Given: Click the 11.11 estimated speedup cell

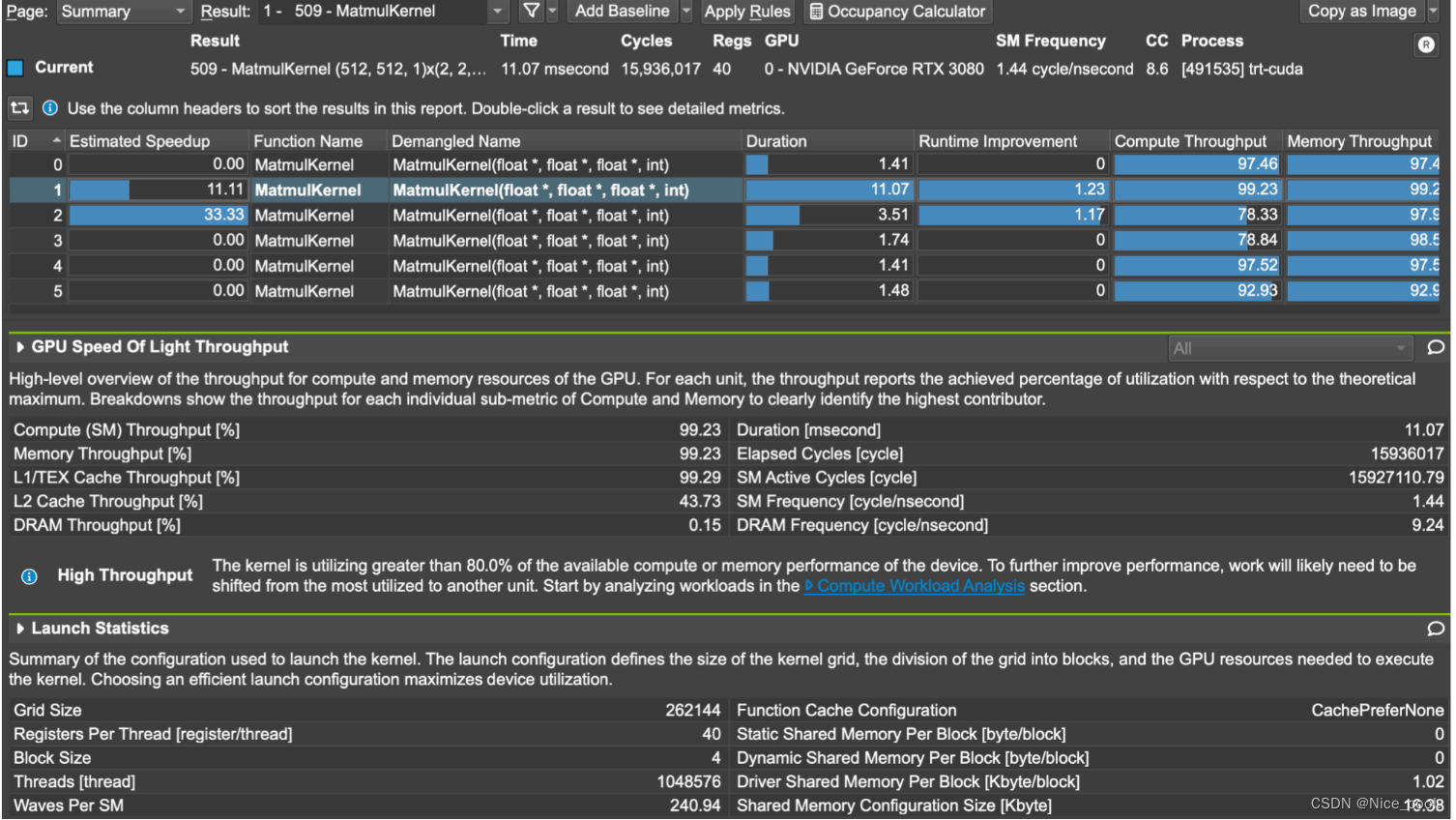Looking at the screenshot, I should [158, 190].
